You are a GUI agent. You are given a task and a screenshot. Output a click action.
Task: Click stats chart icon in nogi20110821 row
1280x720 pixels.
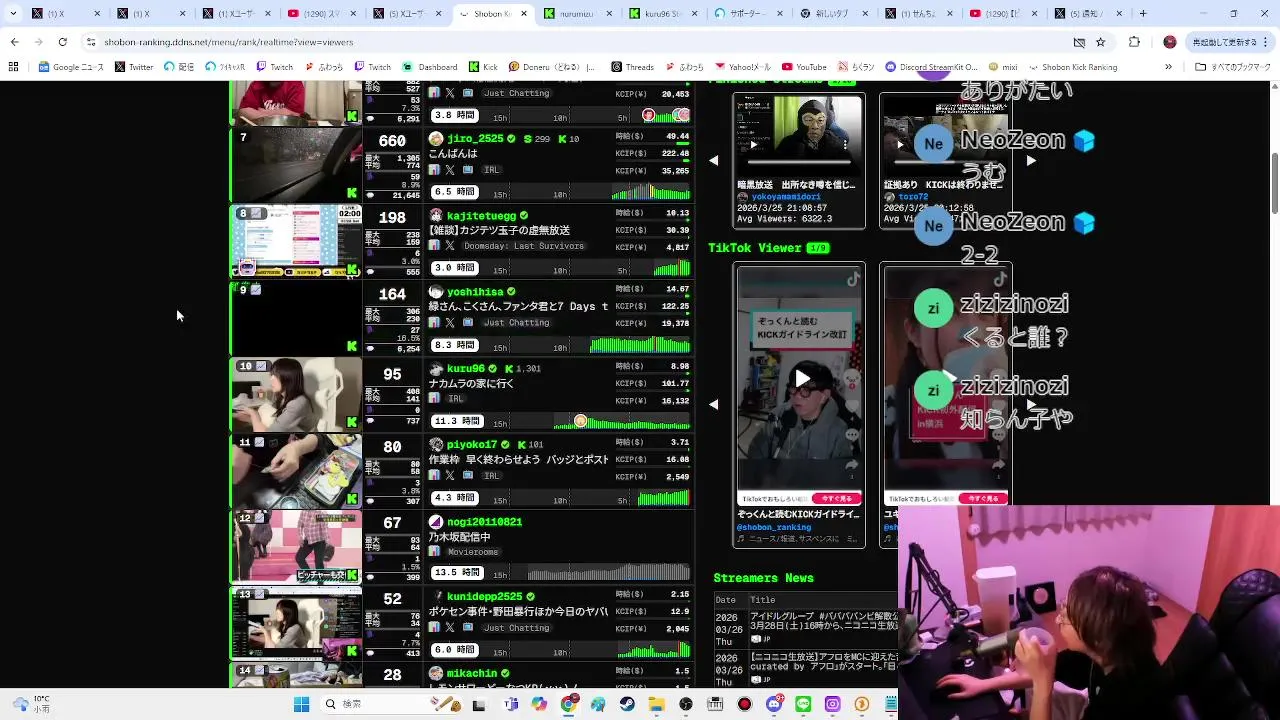pos(434,552)
